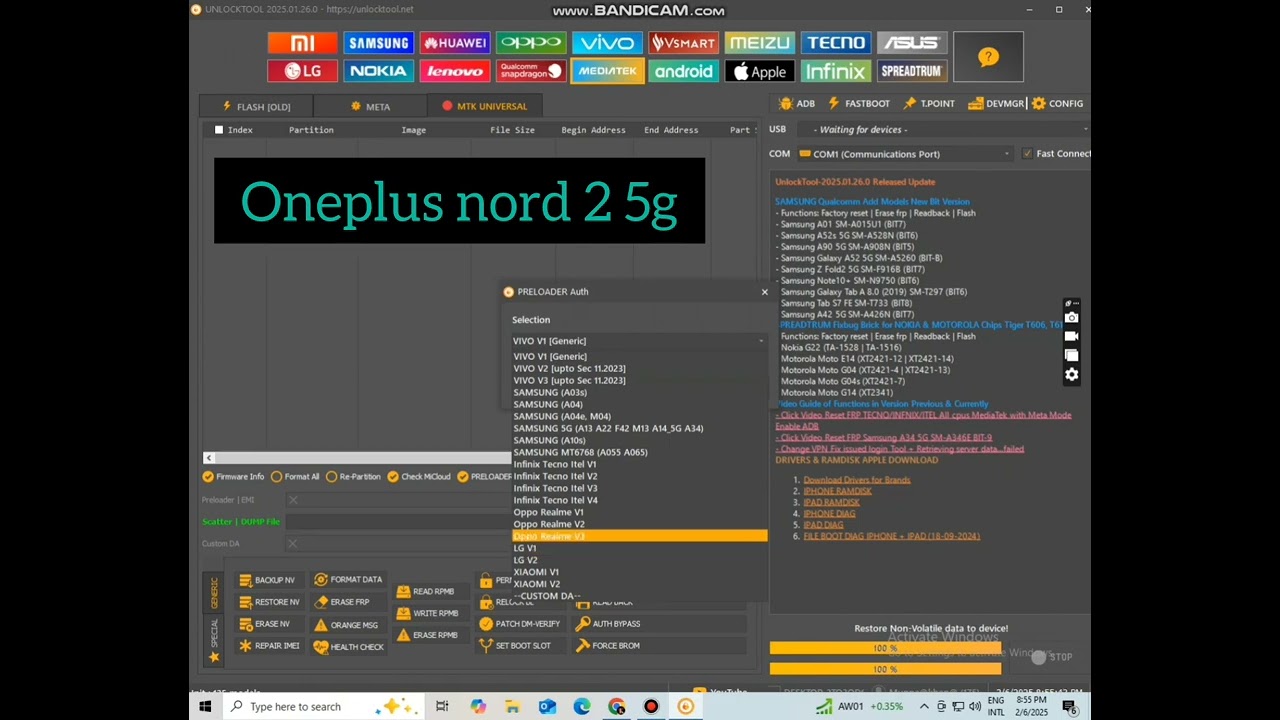Open the help question mark tile
Viewport: 1280px width, 720px height.
coord(988,57)
